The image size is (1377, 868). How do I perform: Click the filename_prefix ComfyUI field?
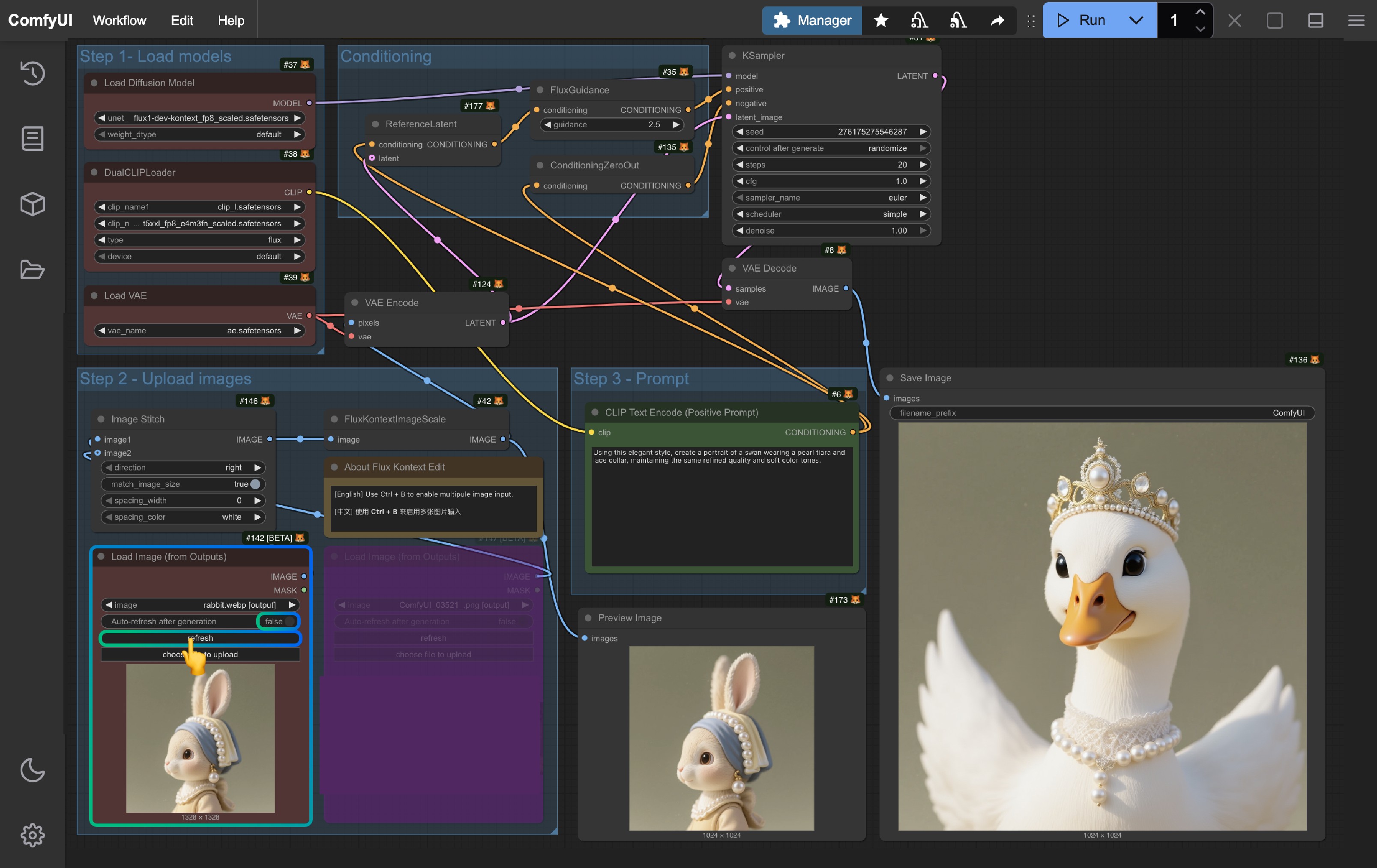click(1102, 413)
